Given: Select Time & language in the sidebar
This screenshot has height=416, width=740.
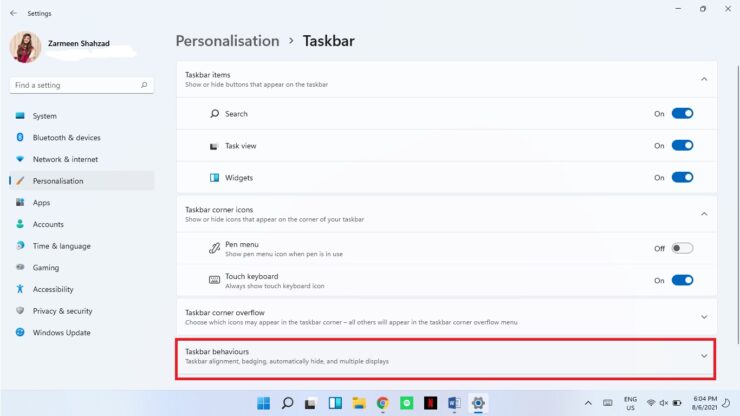Looking at the screenshot, I should [61, 246].
